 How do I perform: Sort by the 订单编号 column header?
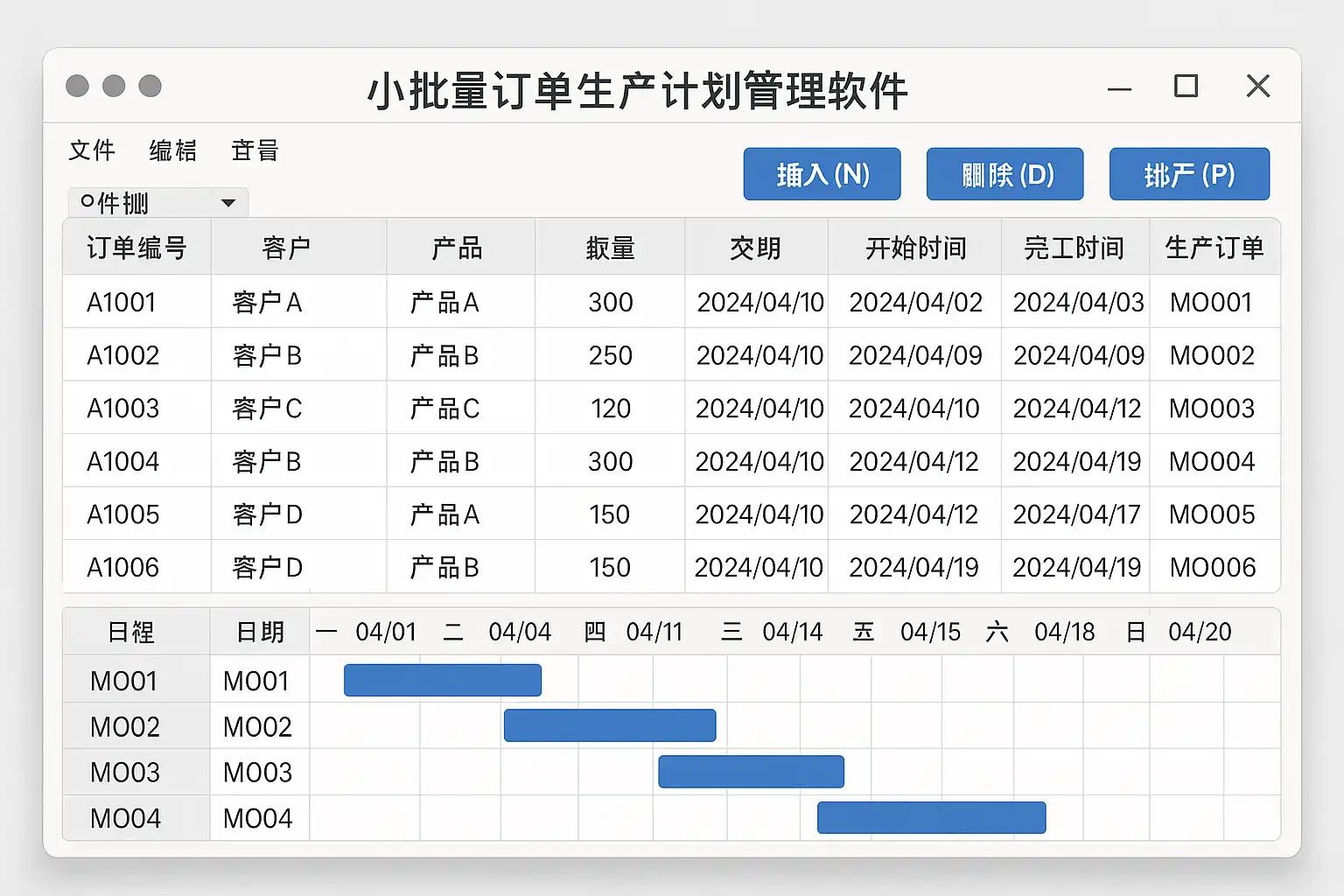click(x=136, y=248)
